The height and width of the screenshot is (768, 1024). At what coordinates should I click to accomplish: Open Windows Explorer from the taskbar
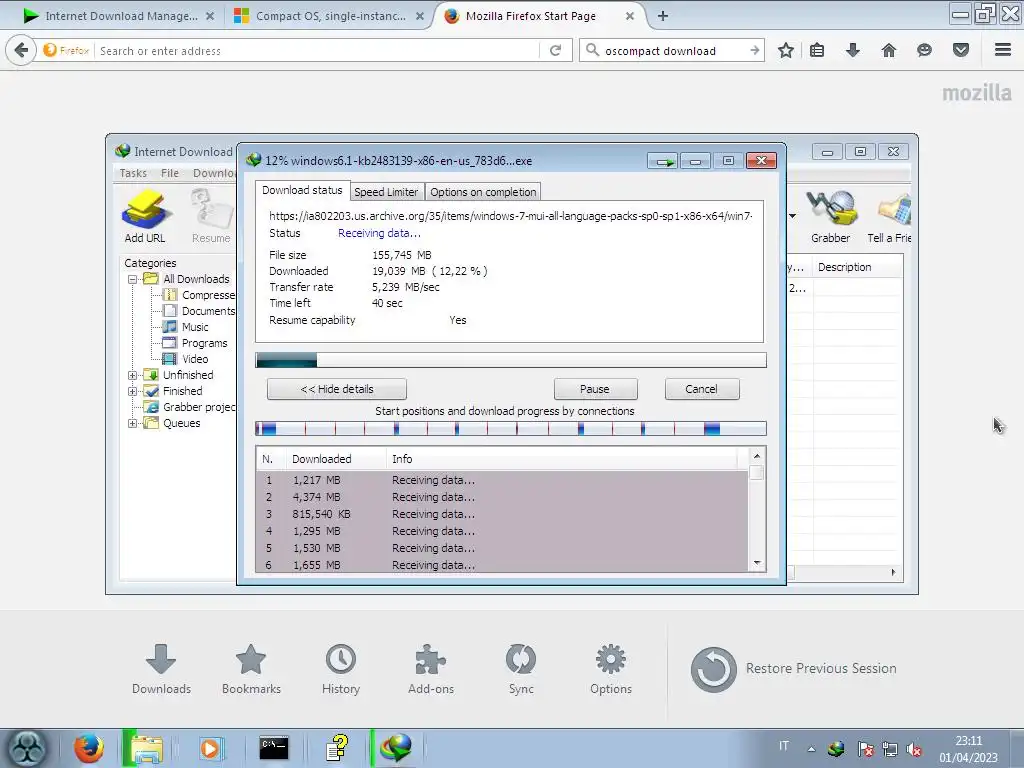pos(148,748)
